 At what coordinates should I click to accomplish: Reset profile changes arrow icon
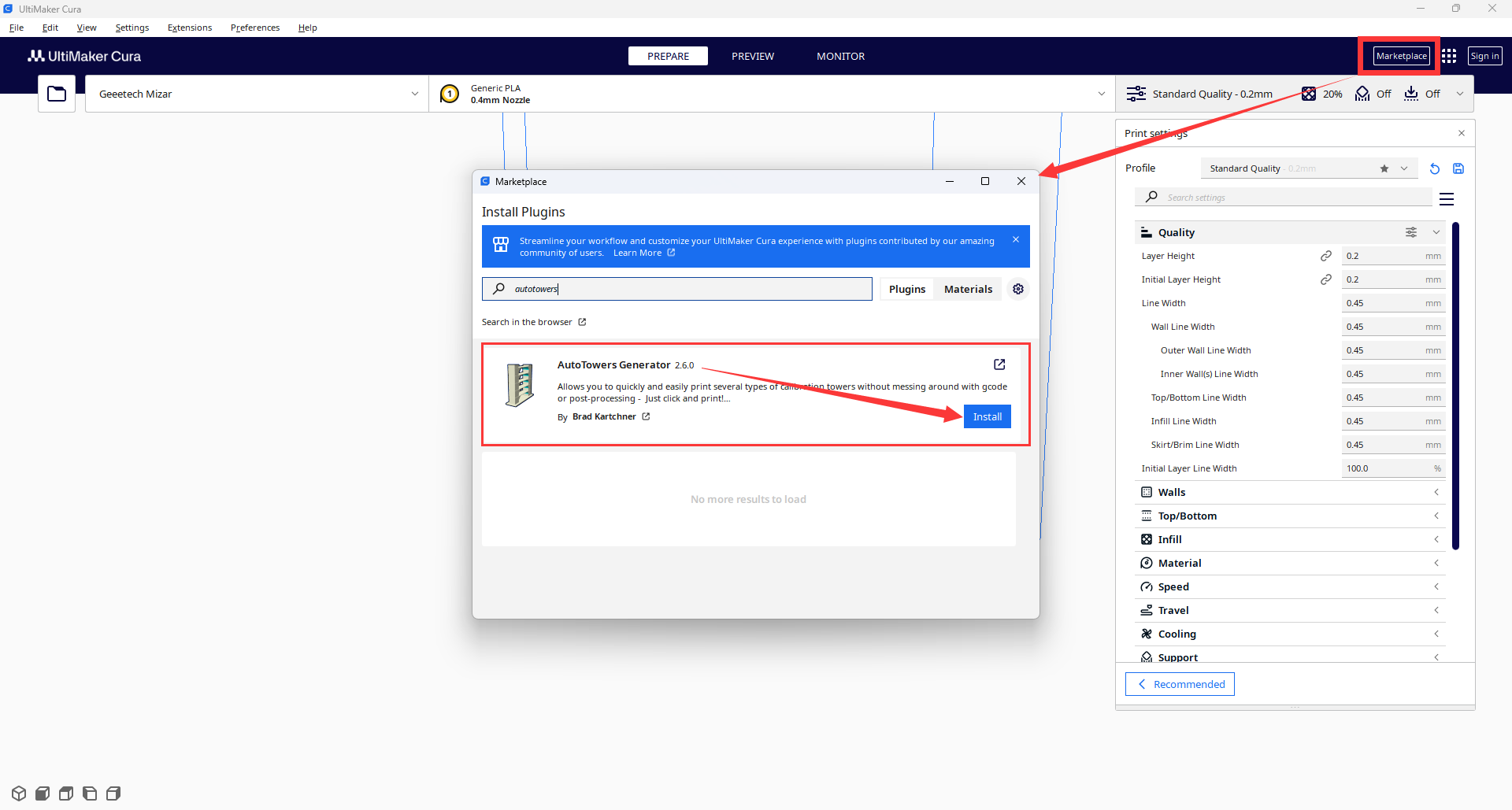(1435, 168)
